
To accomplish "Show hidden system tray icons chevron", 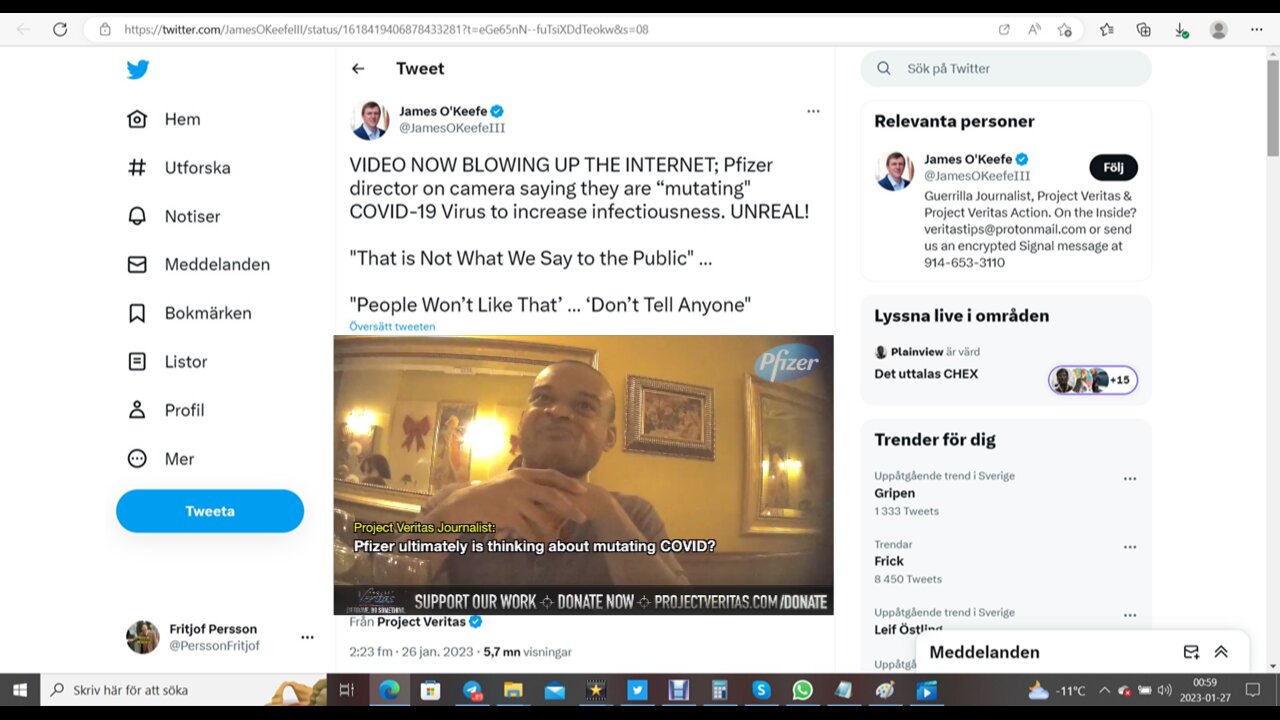I will click(x=1104, y=690).
